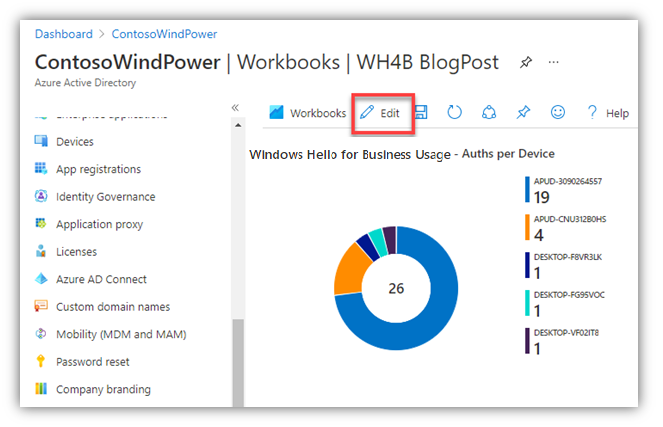Pin blade using pin icon beside title
The image size is (663, 427).
pos(526,63)
